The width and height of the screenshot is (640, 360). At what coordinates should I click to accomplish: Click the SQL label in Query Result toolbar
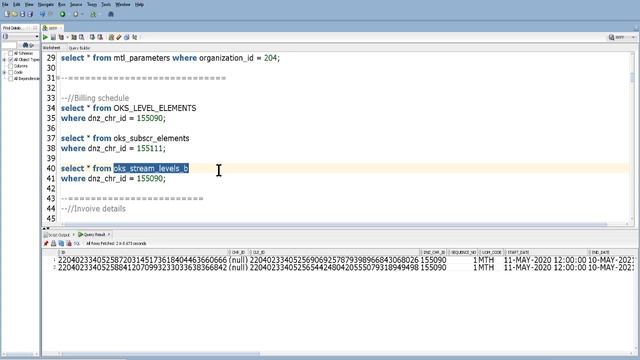click(x=77, y=243)
